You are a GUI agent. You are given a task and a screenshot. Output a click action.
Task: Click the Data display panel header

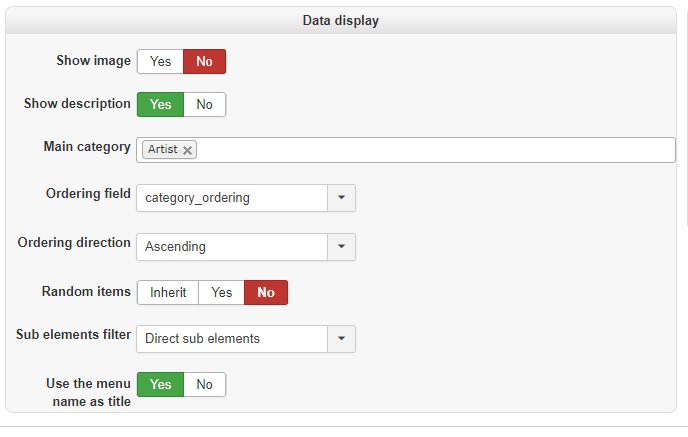coord(341,20)
